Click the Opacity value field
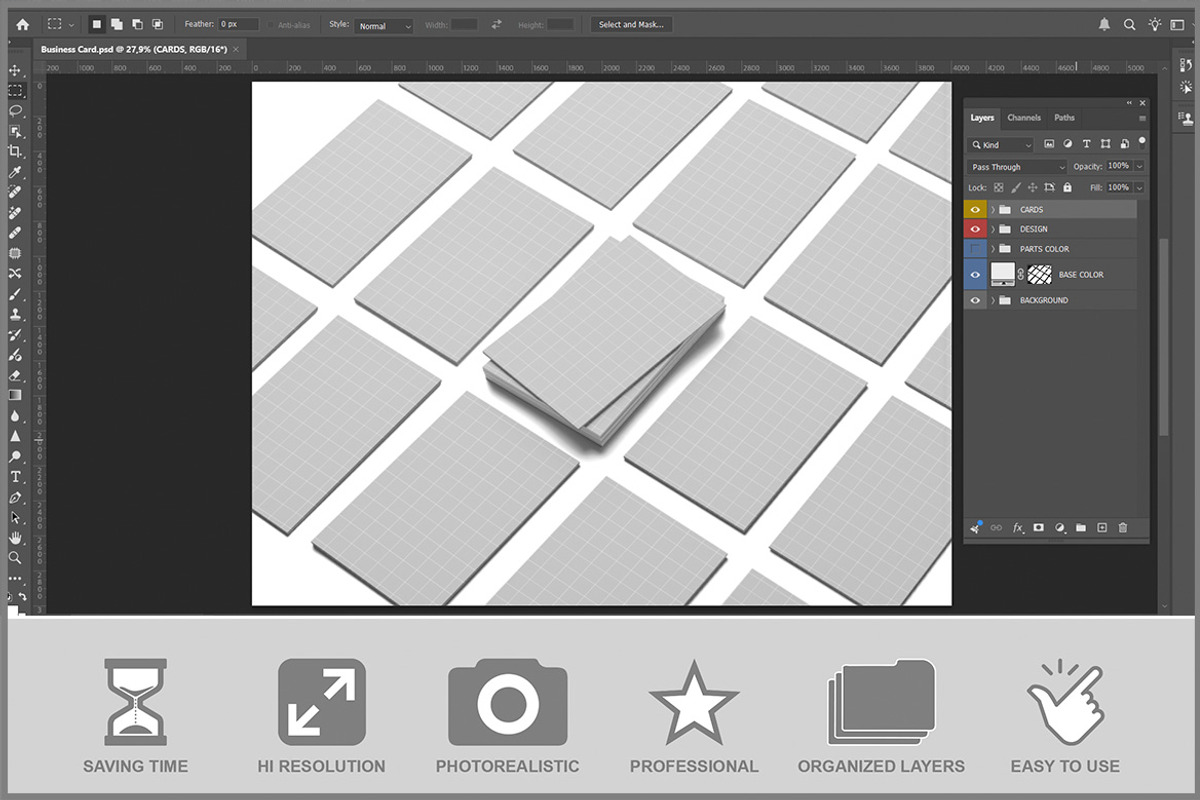 [x=1118, y=166]
